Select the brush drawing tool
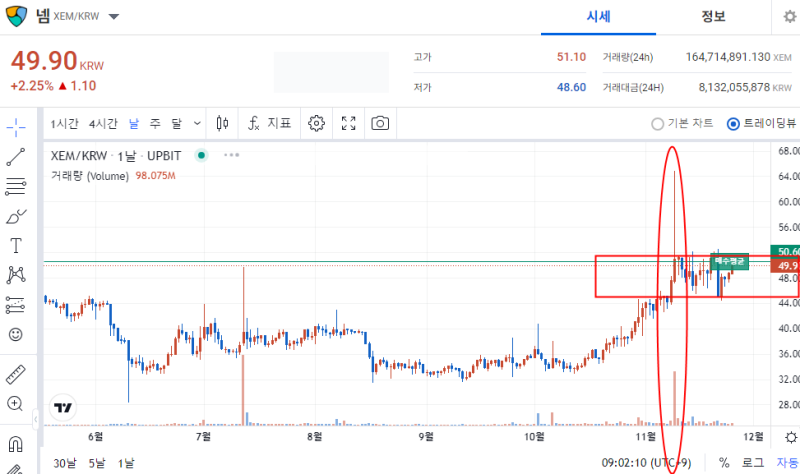The height and width of the screenshot is (474, 800). [16, 216]
